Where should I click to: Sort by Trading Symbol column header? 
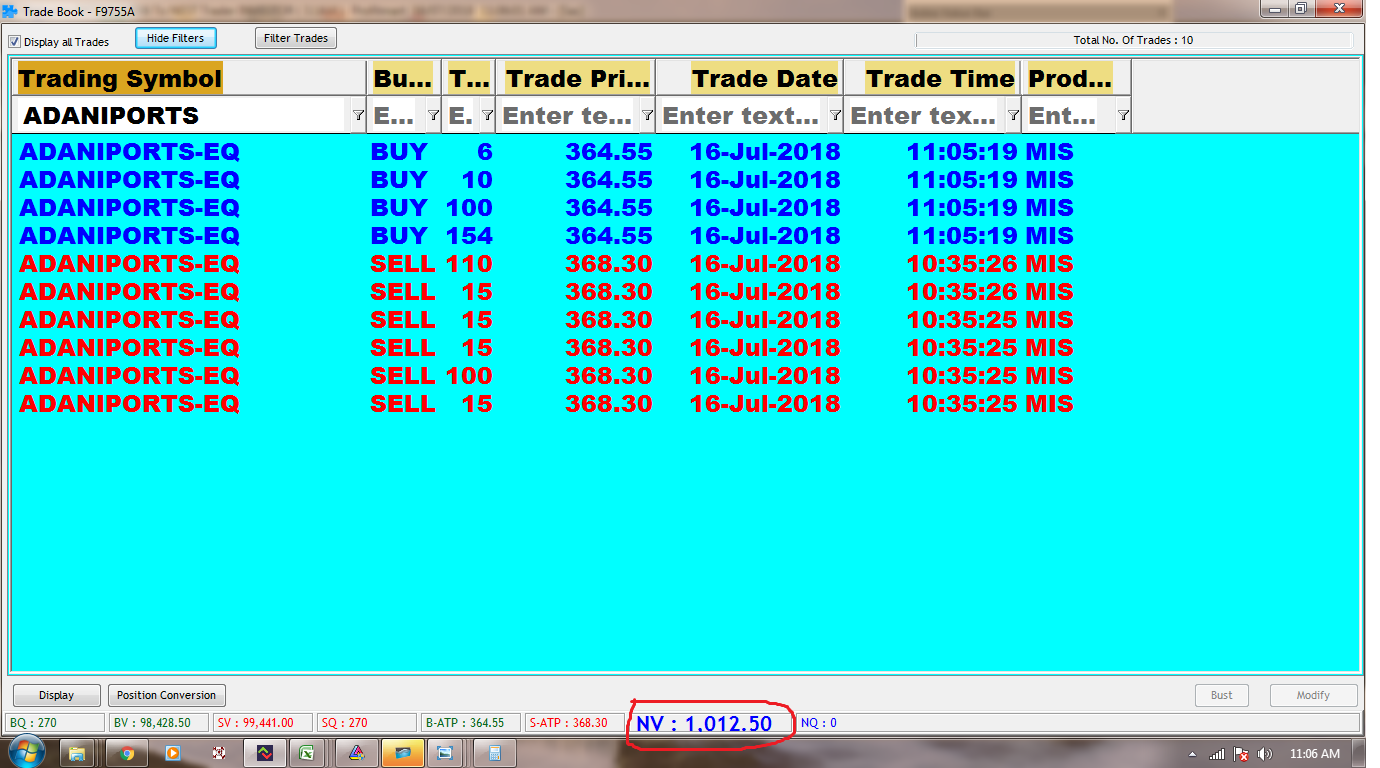click(x=191, y=78)
